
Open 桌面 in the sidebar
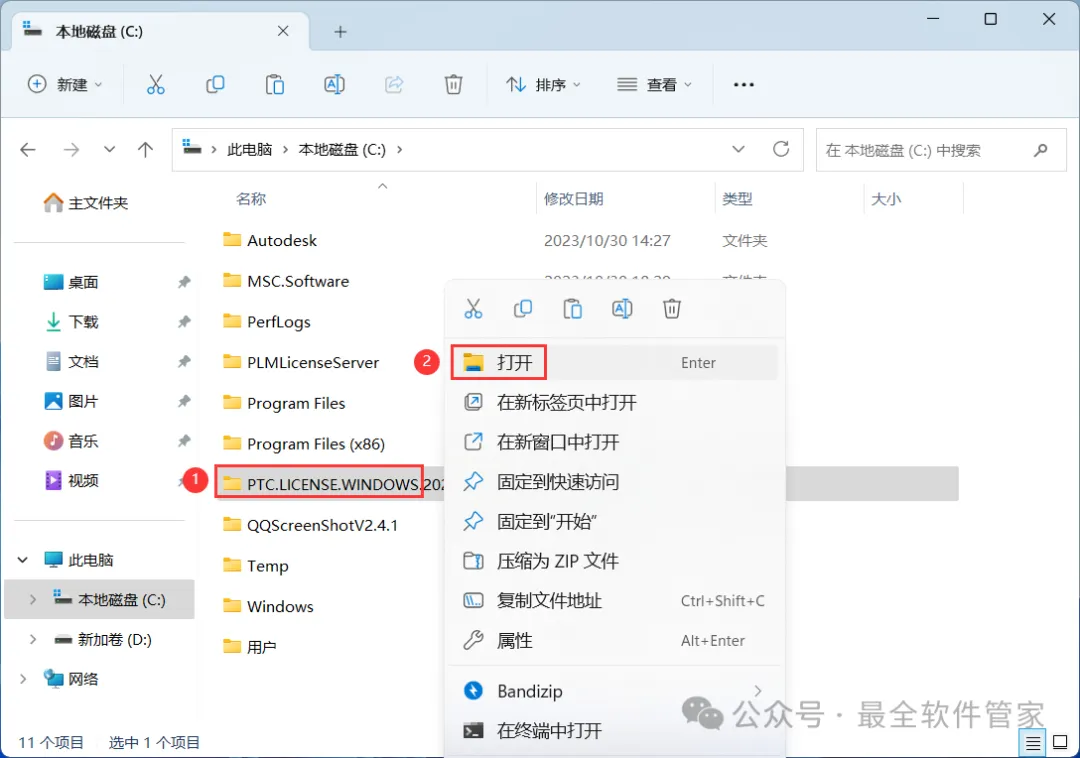point(72,282)
